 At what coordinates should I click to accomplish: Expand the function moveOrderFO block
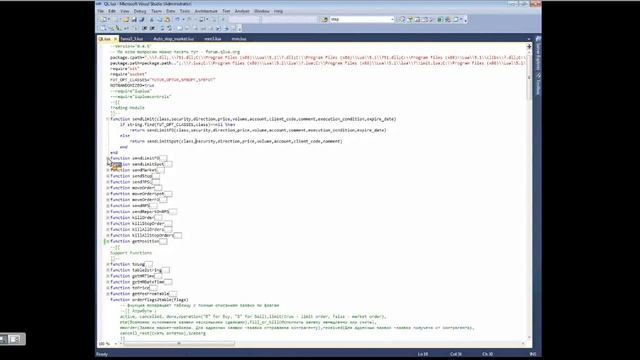pyautogui.click(x=108, y=200)
